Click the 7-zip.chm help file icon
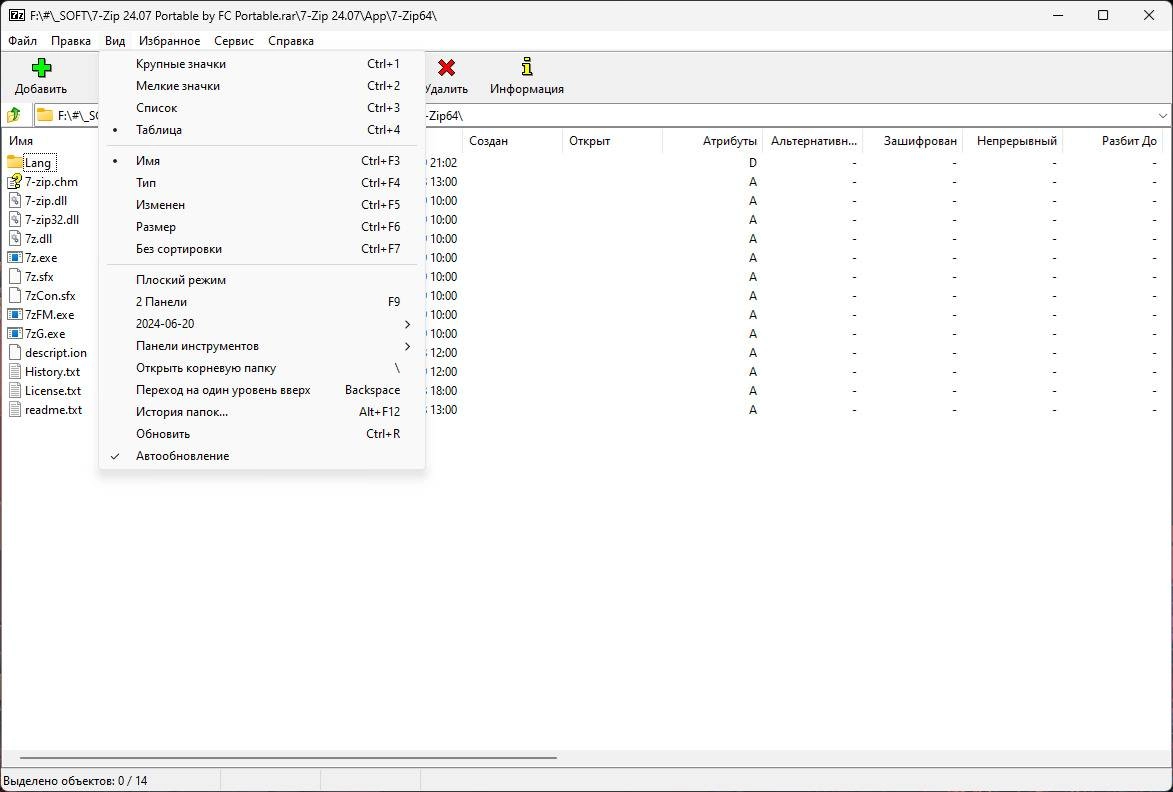 [x=15, y=182]
